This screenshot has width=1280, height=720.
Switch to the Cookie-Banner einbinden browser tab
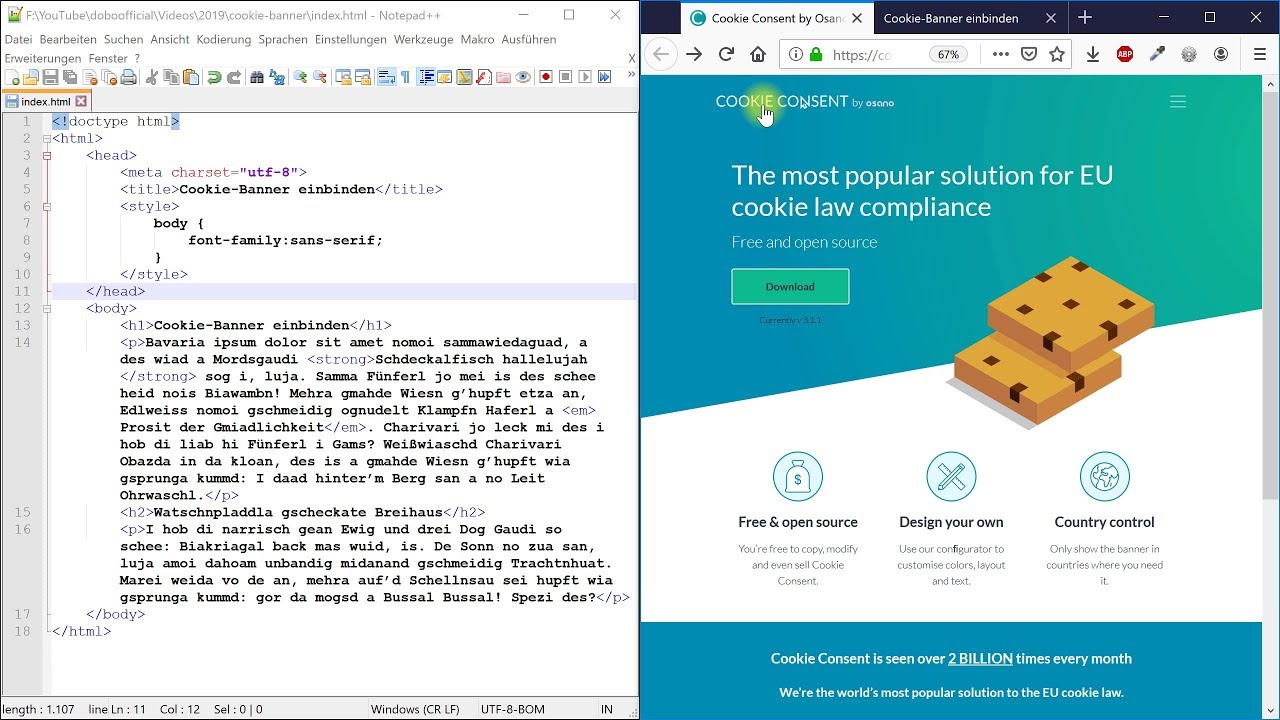[x=951, y=18]
